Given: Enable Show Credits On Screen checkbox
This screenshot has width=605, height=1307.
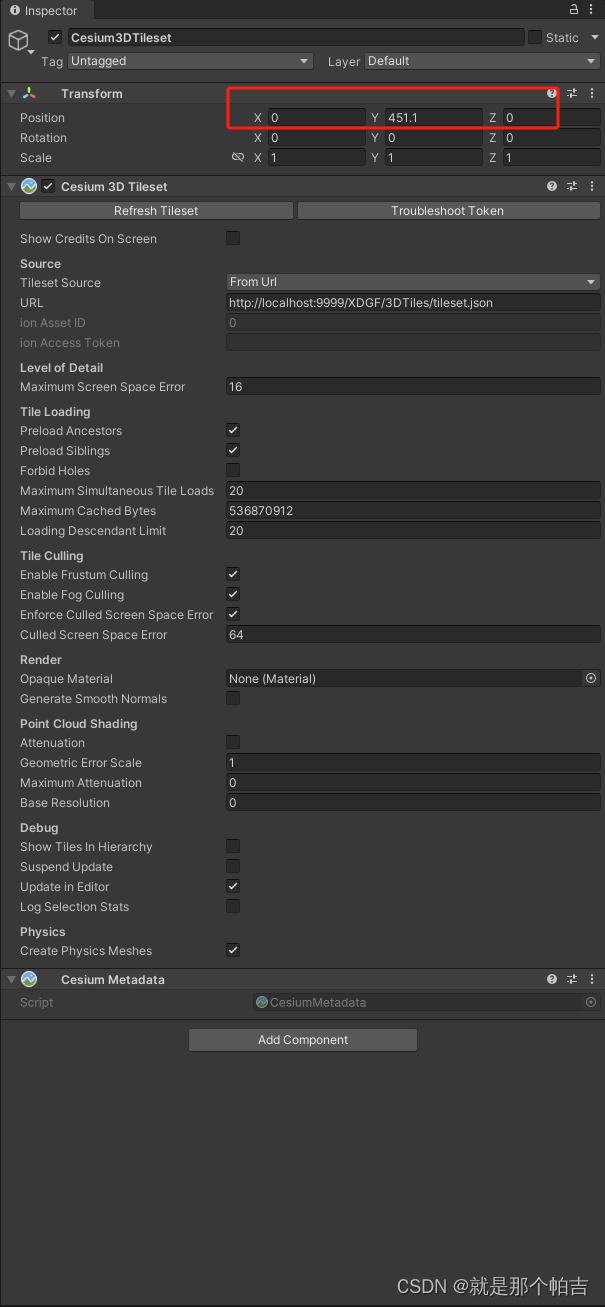Looking at the screenshot, I should point(233,238).
